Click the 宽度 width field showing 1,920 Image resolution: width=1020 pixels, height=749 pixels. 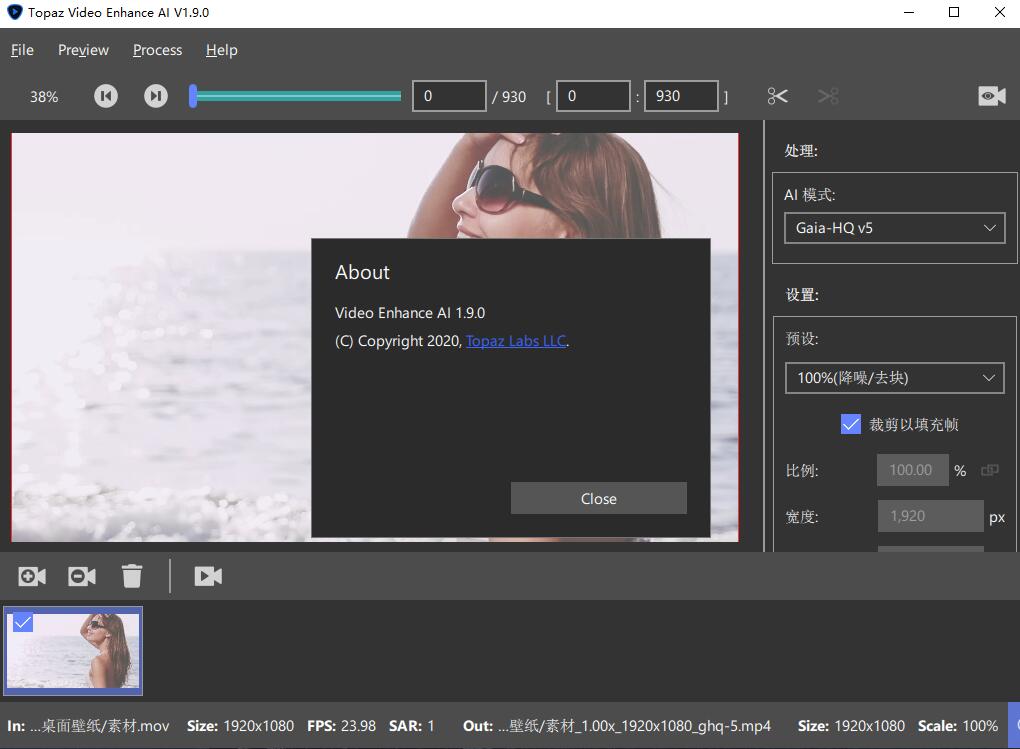click(x=930, y=516)
